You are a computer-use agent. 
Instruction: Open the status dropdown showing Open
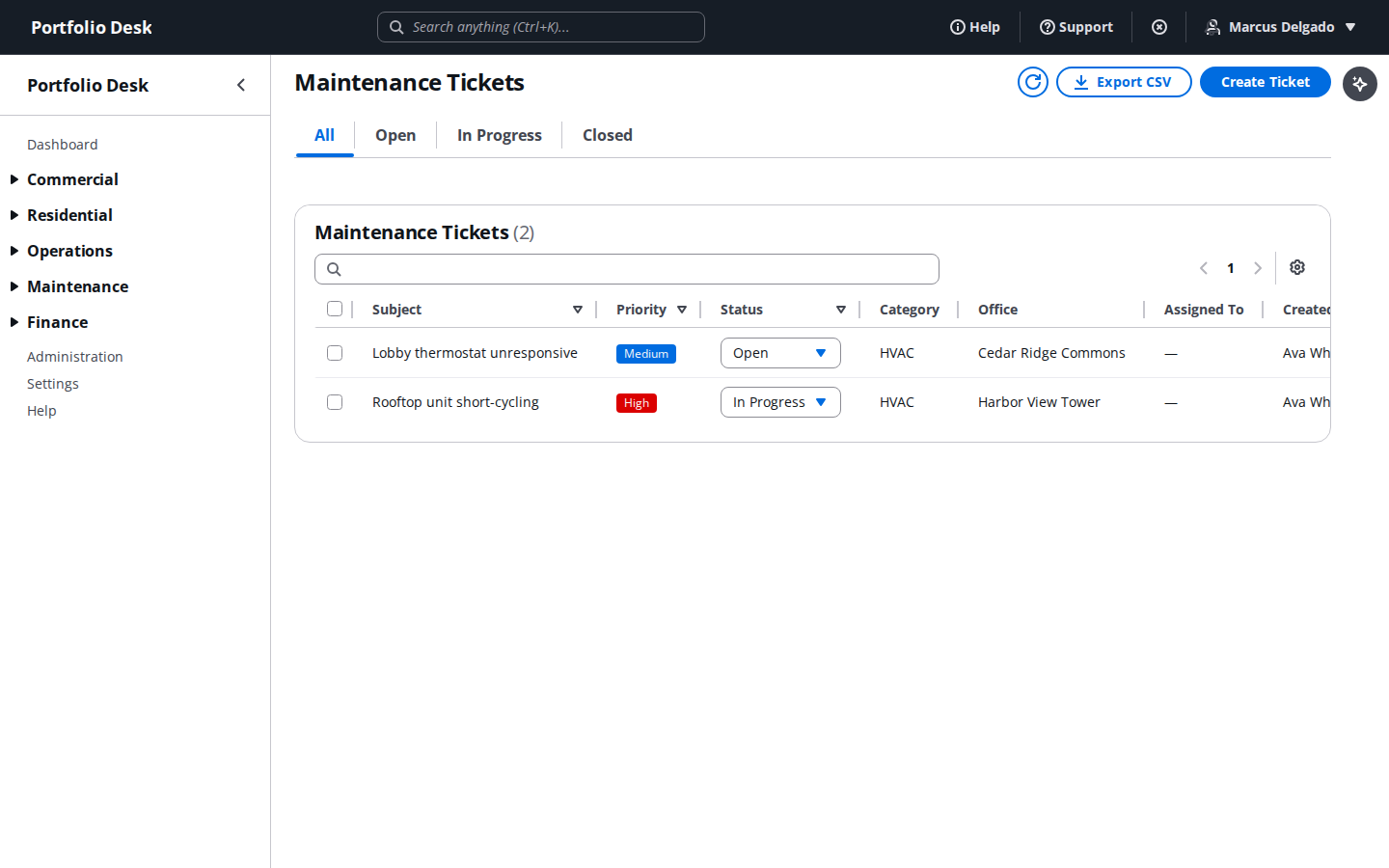pyautogui.click(x=780, y=353)
